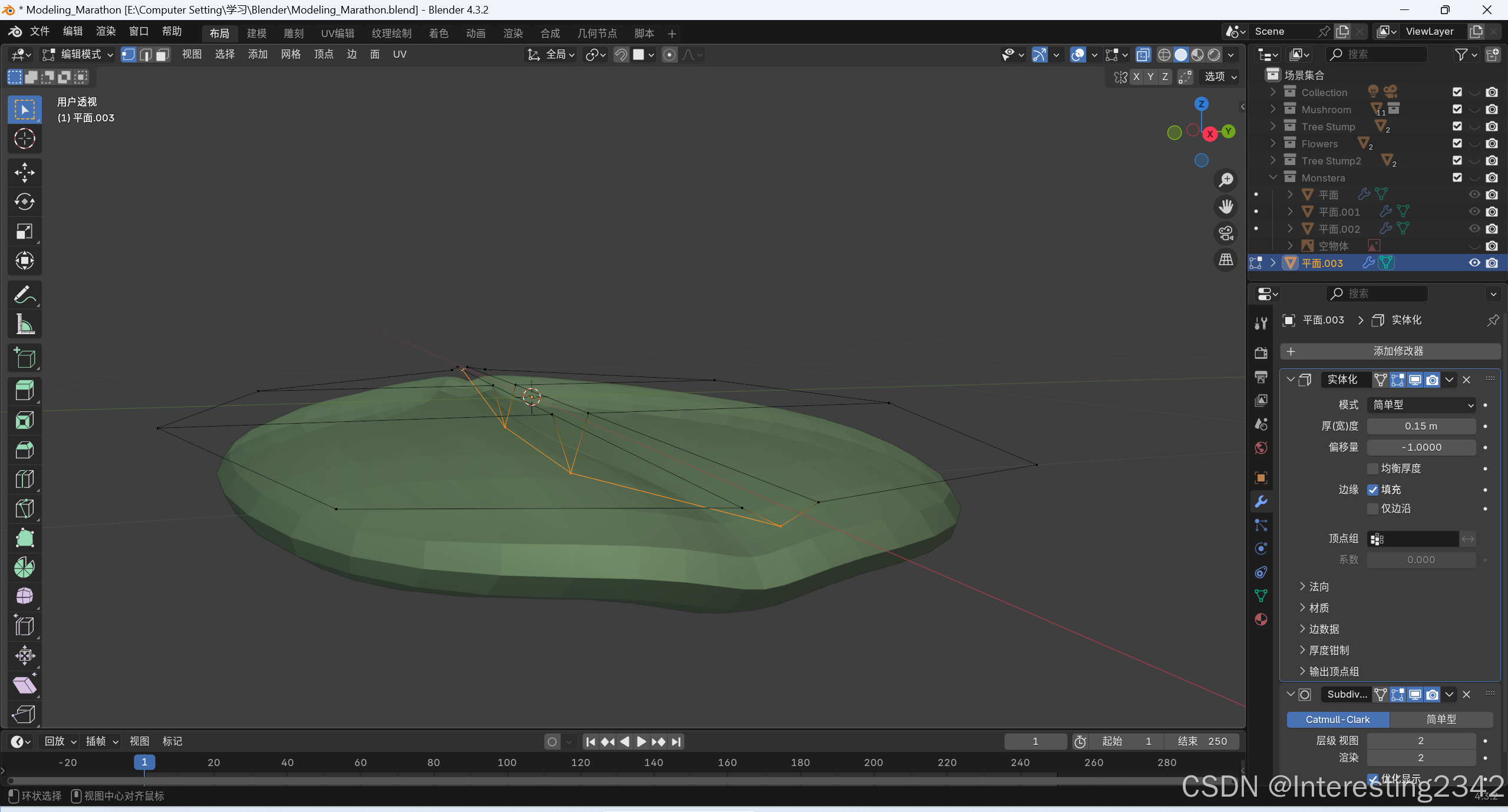Select the Measure ruler tool

(x=24, y=324)
